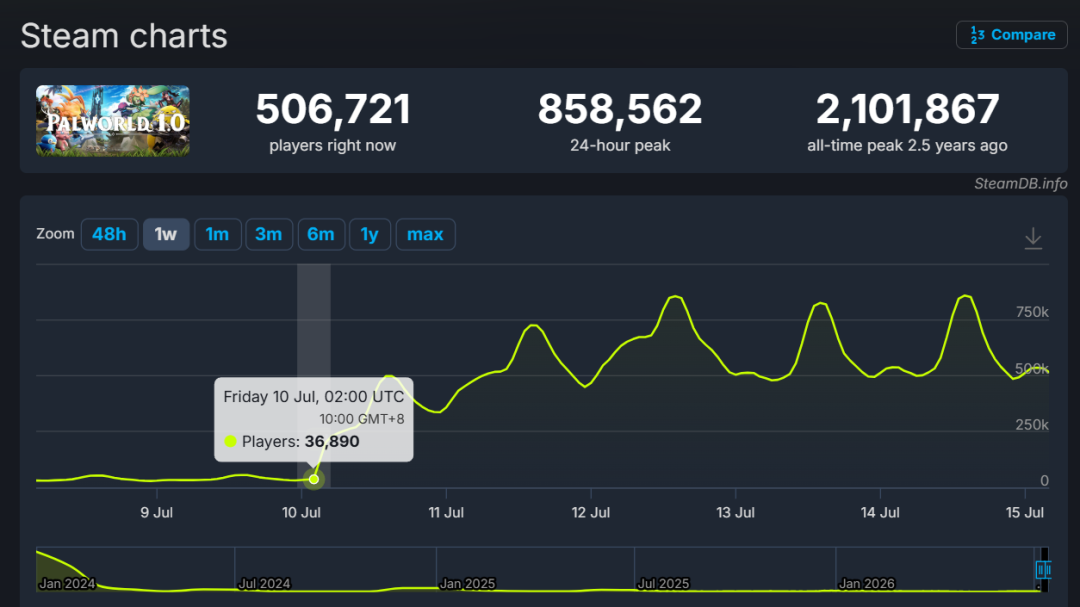Image resolution: width=1080 pixels, height=607 pixels.
Task: Click the 250k y-axis label
Action: [x=1032, y=424]
